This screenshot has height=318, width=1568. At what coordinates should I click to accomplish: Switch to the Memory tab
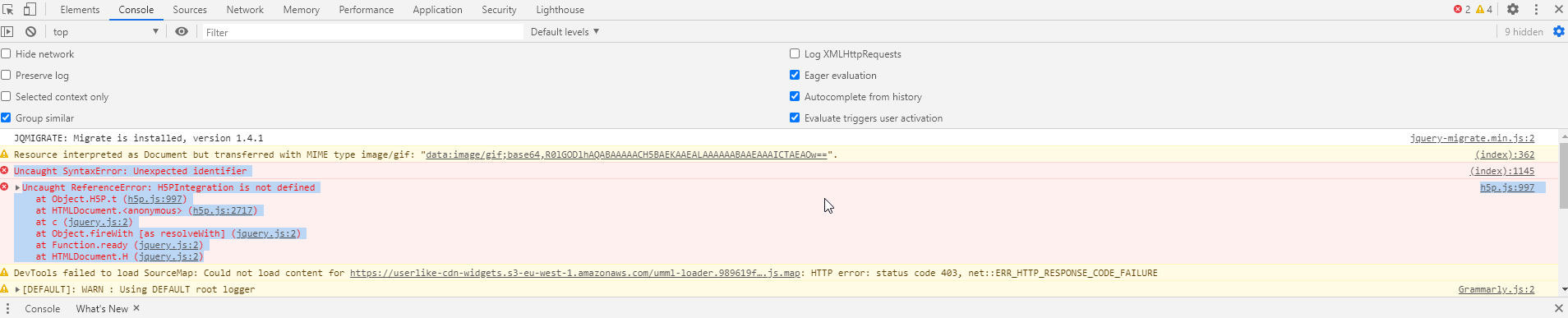(x=302, y=10)
